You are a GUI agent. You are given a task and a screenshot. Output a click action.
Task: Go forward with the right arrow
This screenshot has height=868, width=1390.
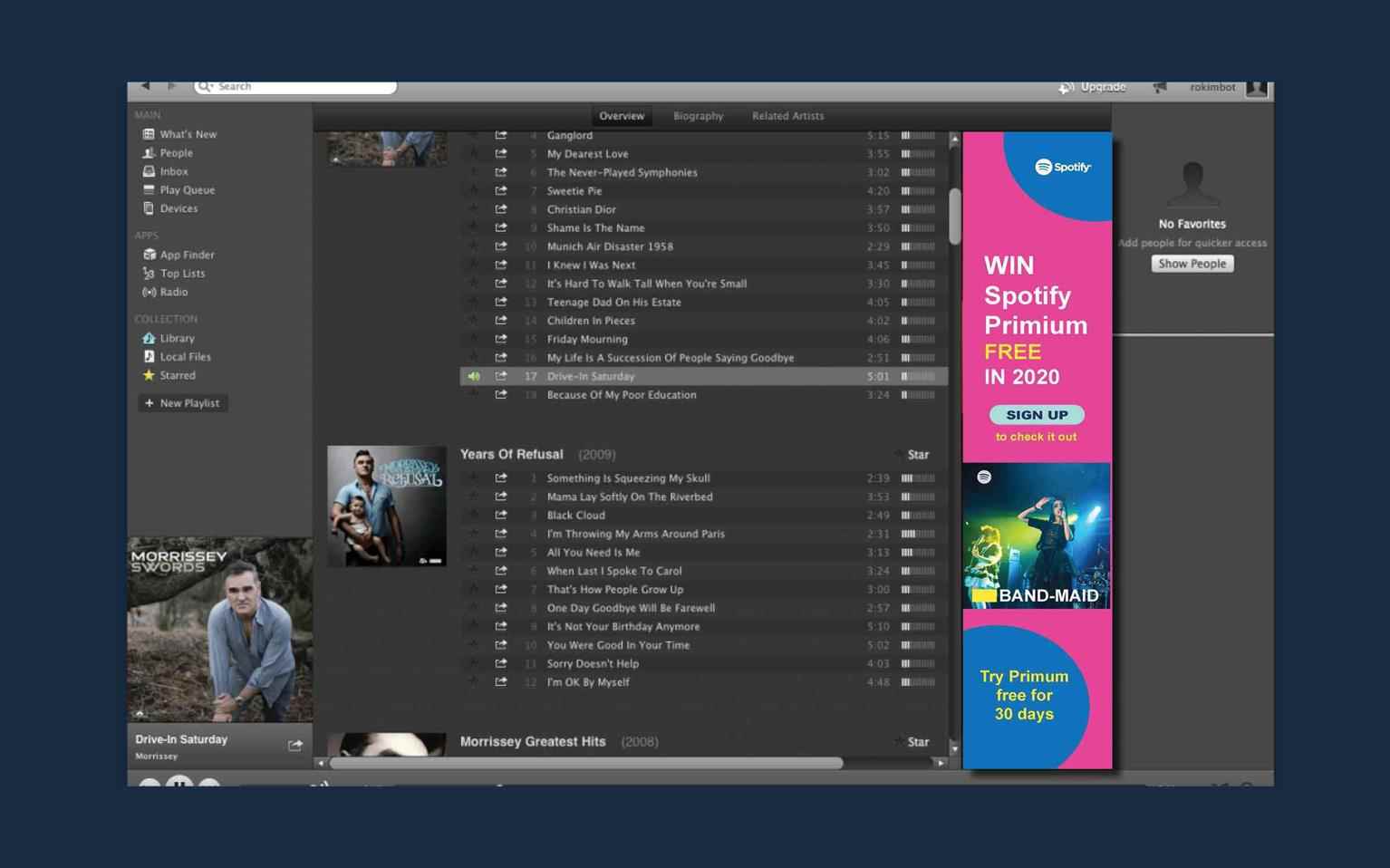click(x=171, y=87)
